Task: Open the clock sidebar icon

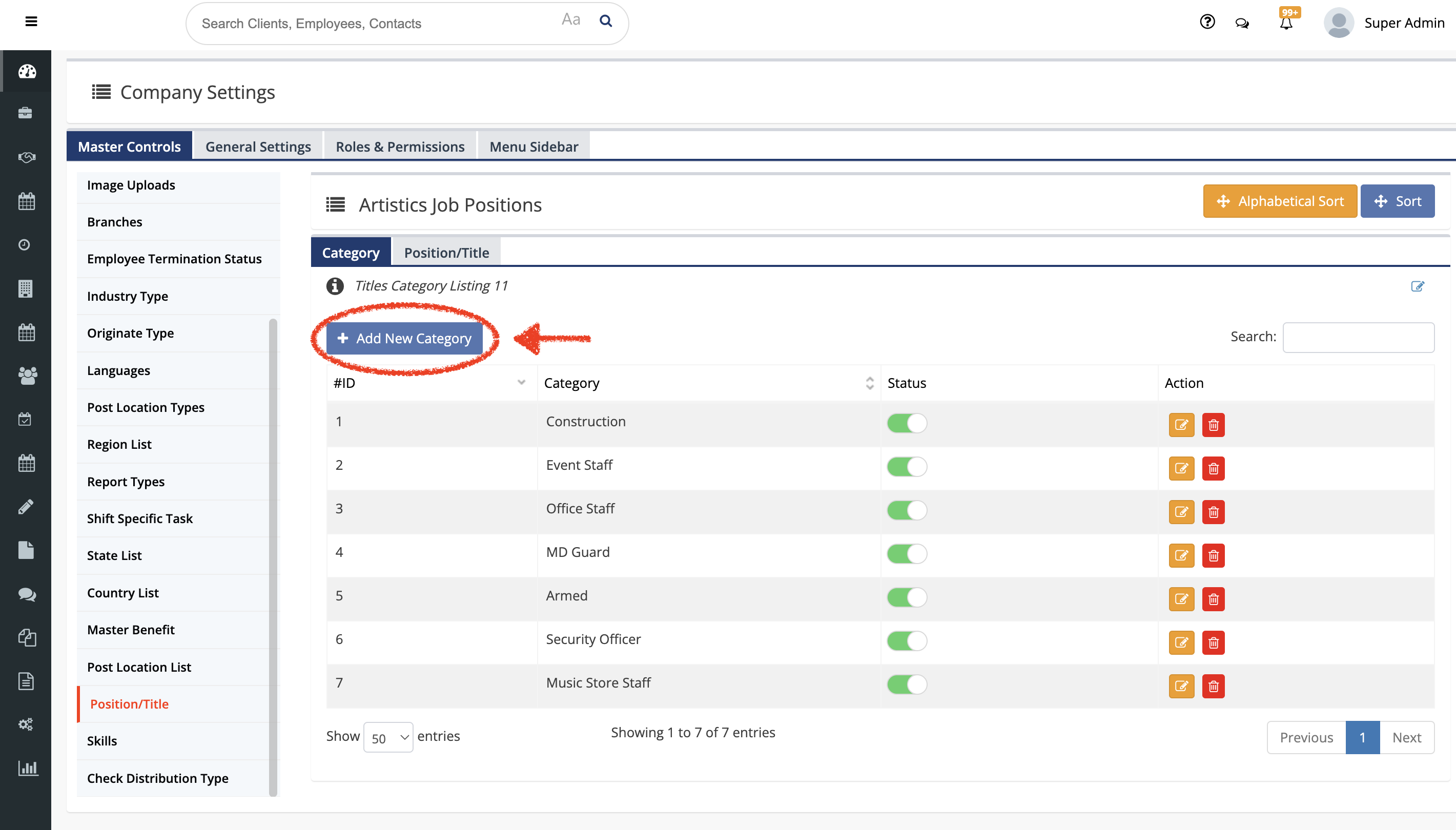Action: 24,244
